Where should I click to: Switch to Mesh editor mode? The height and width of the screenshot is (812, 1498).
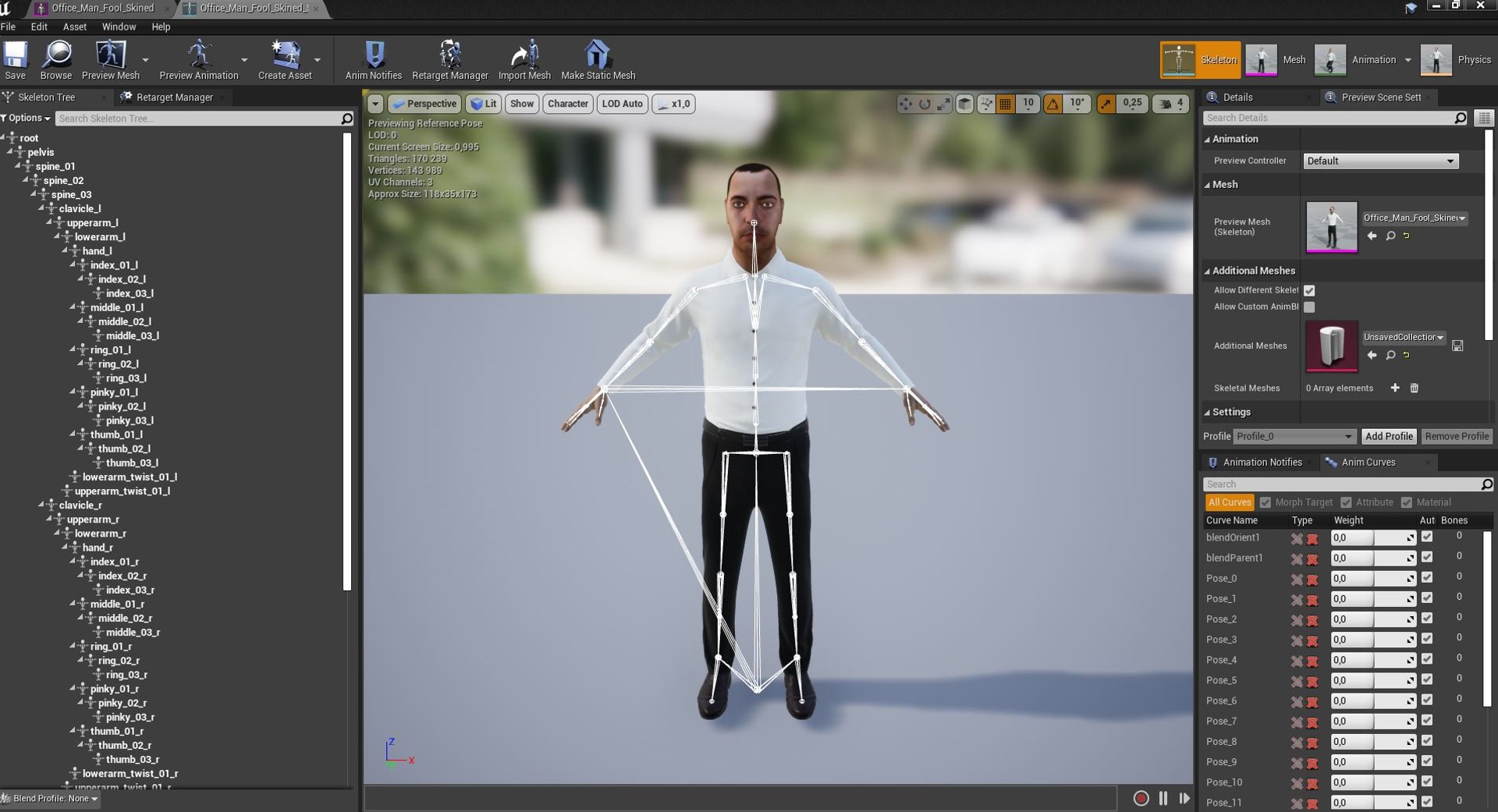1277,60
